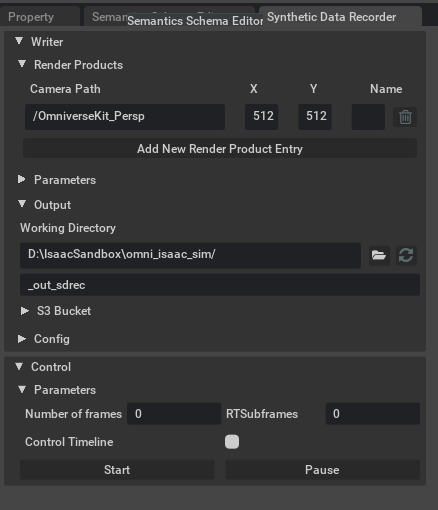Click the Pause button
Screen dimensions: 438x510
tap(322, 470)
